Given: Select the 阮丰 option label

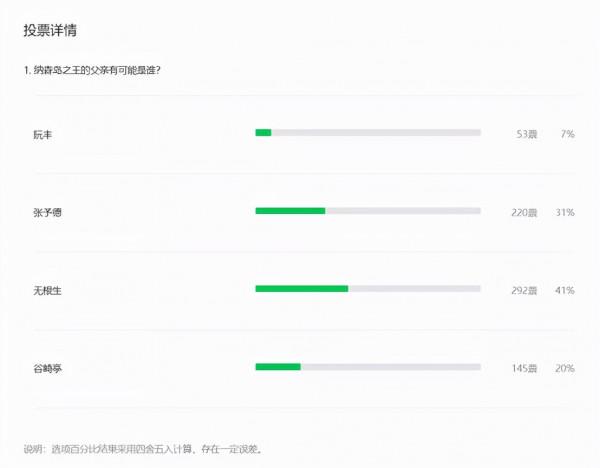Looking at the screenshot, I should [42, 133].
